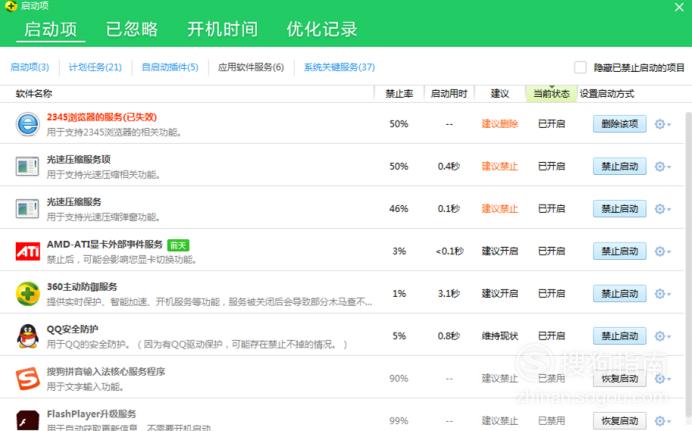
Task: Click the QQ penguin icon
Action: (28, 336)
